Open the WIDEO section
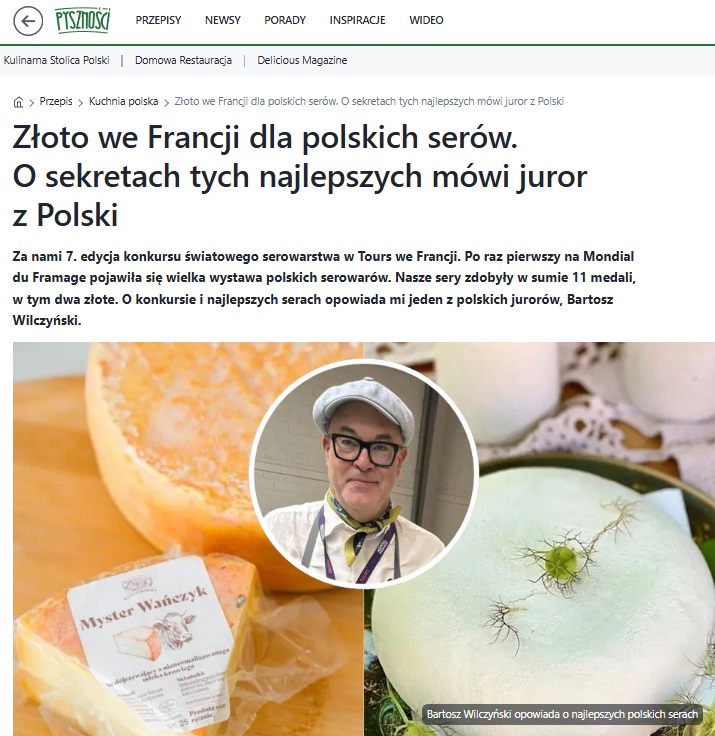715x736 pixels. pos(426,20)
